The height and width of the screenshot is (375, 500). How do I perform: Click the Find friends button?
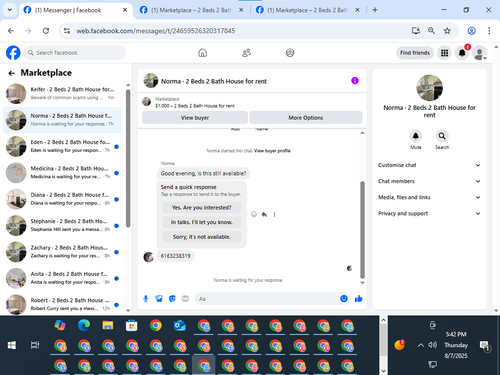(415, 53)
